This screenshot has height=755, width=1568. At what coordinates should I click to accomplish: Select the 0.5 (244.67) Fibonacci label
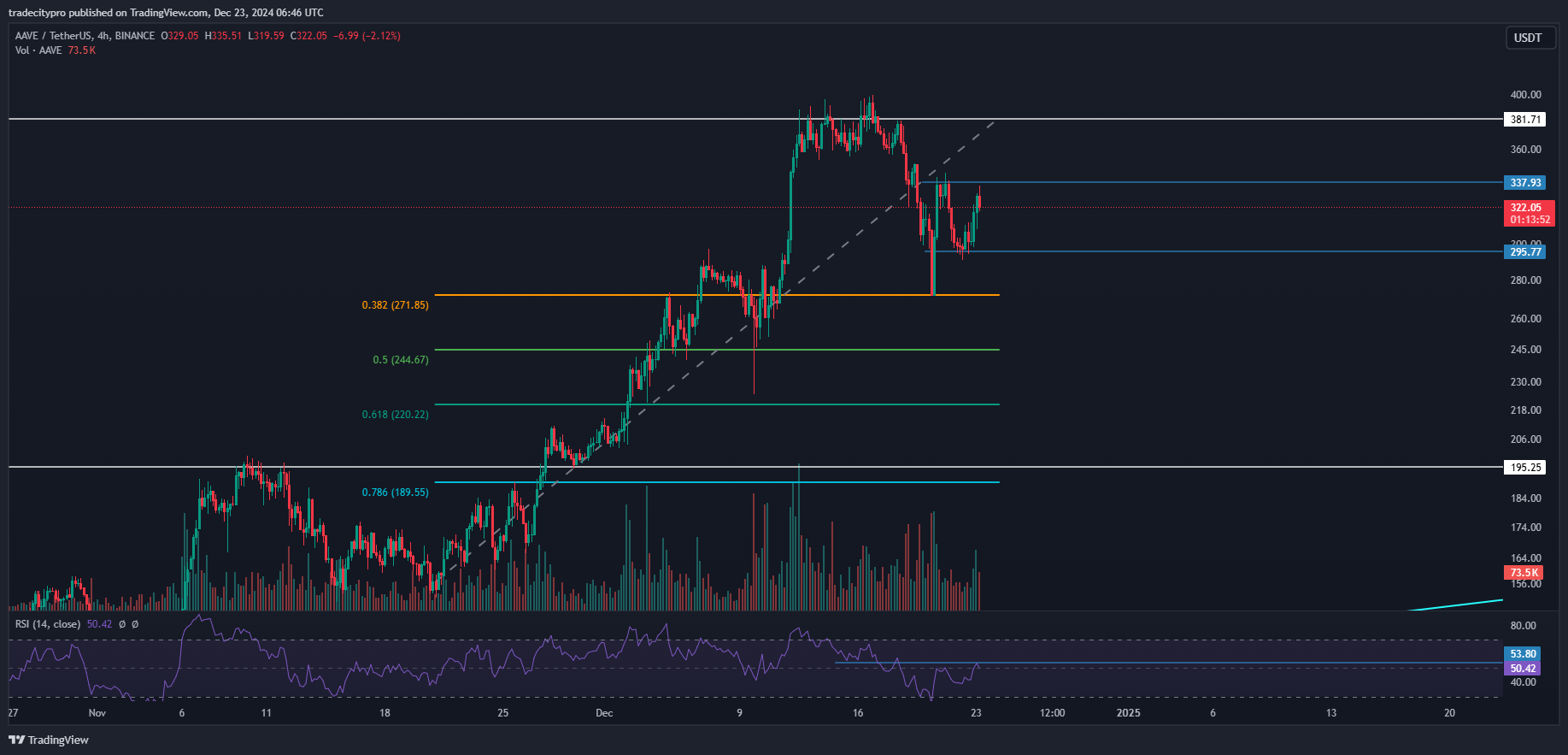(401, 360)
